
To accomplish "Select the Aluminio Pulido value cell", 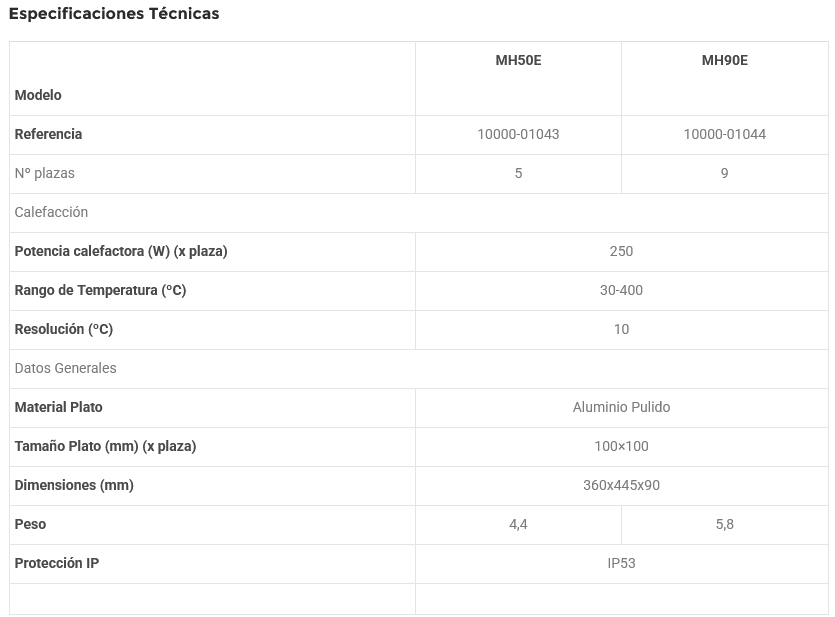I will click(x=621, y=407).
